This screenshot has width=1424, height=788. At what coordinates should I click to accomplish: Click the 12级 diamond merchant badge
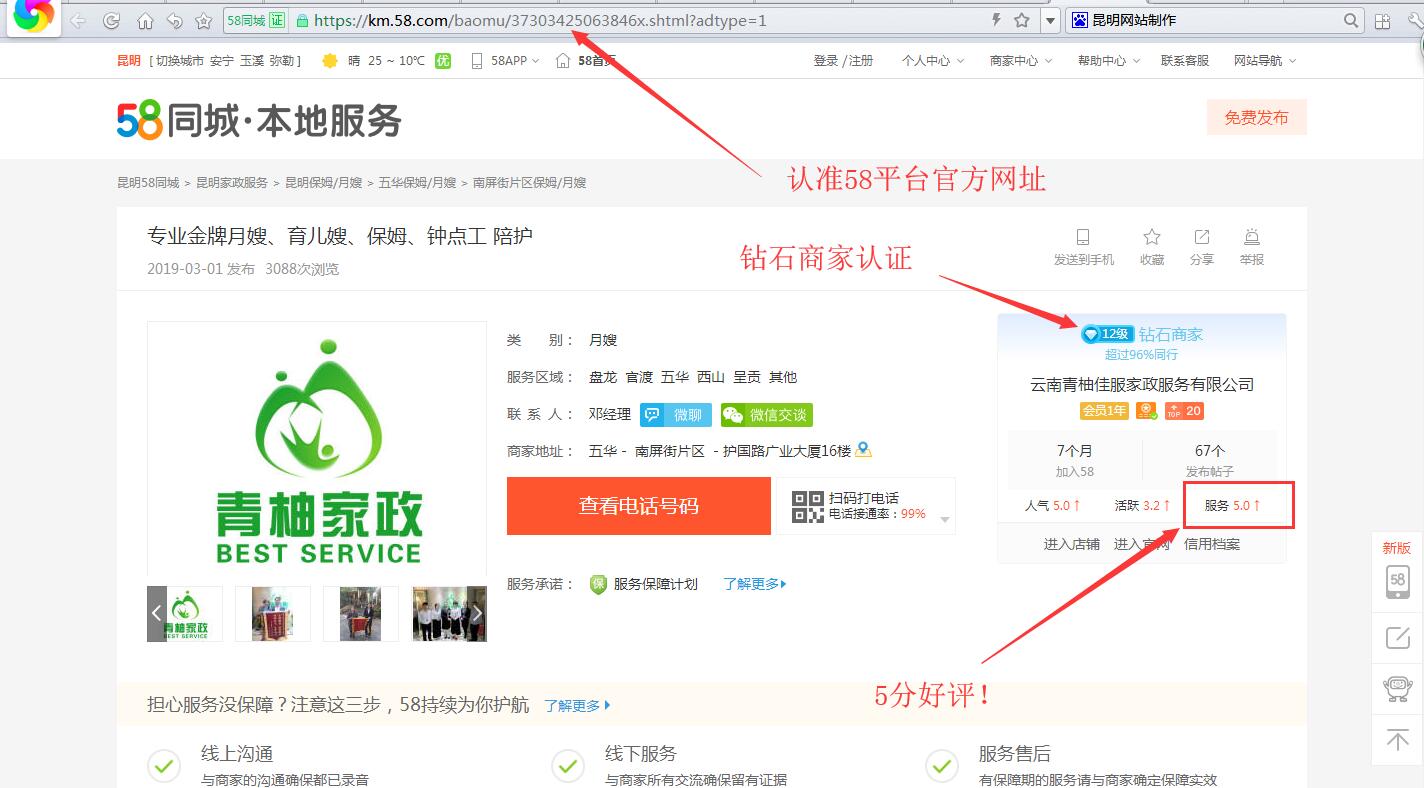1107,334
